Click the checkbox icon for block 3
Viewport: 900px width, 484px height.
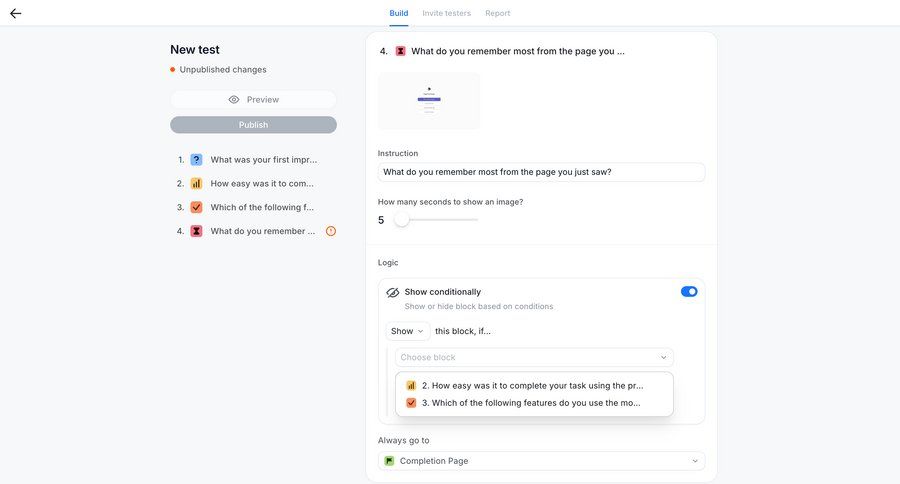click(196, 207)
